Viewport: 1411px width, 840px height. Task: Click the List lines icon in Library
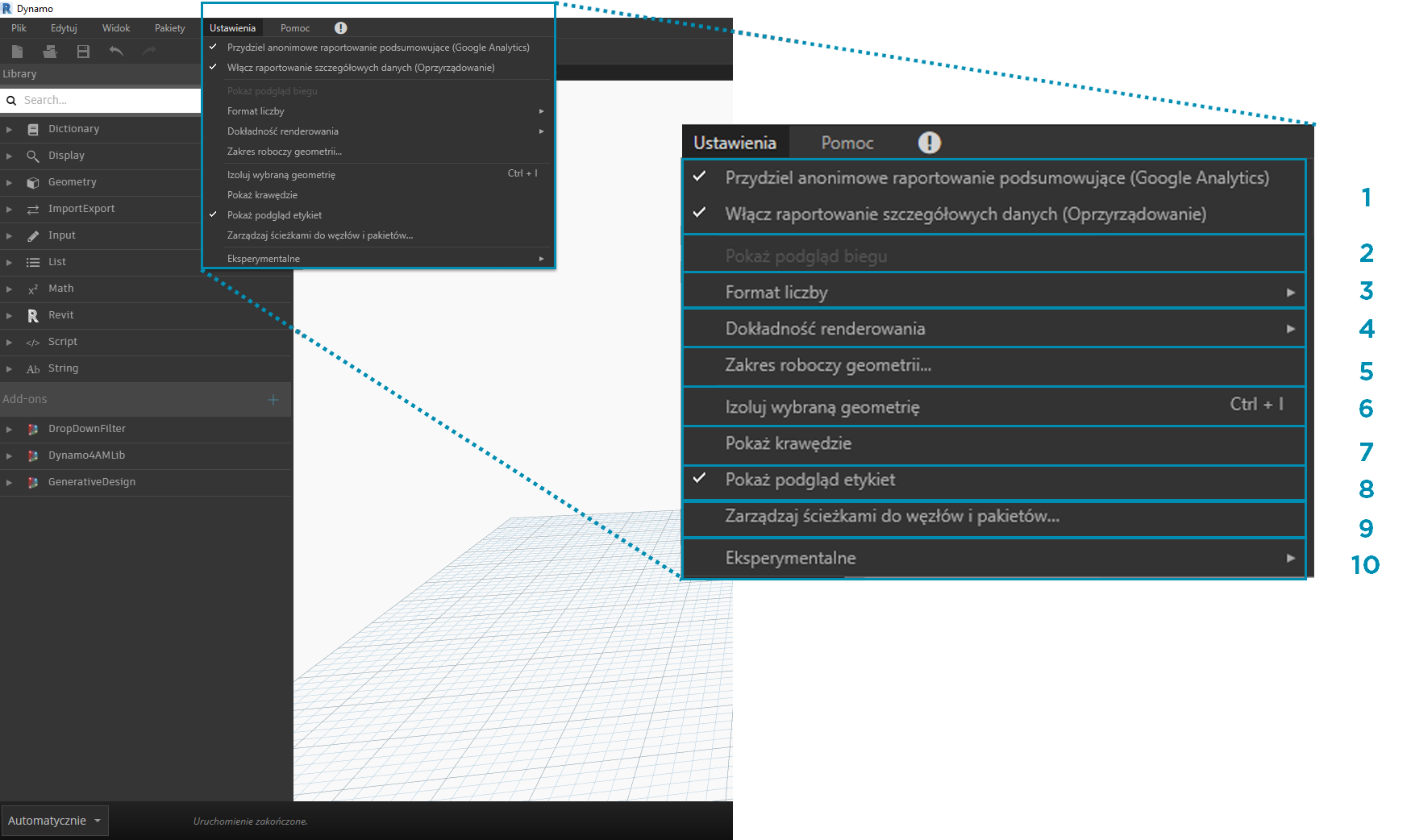pos(33,262)
